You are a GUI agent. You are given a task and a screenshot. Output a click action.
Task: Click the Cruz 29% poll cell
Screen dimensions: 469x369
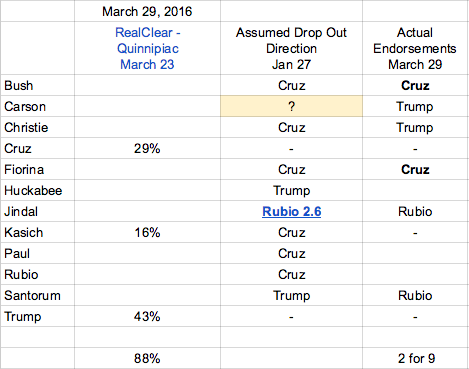click(147, 148)
